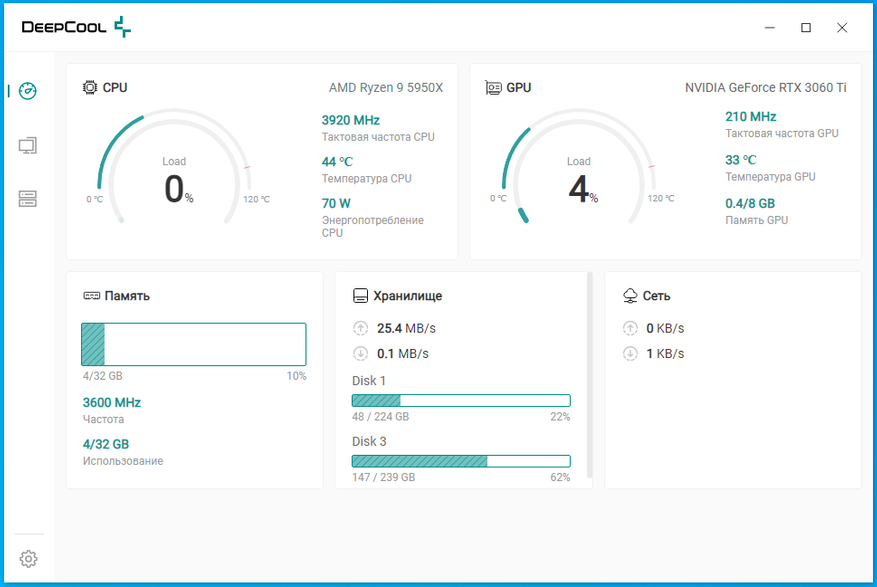This screenshot has width=877, height=587.
Task: Click the 44 °C CPU temperature value
Action: [x=337, y=162]
